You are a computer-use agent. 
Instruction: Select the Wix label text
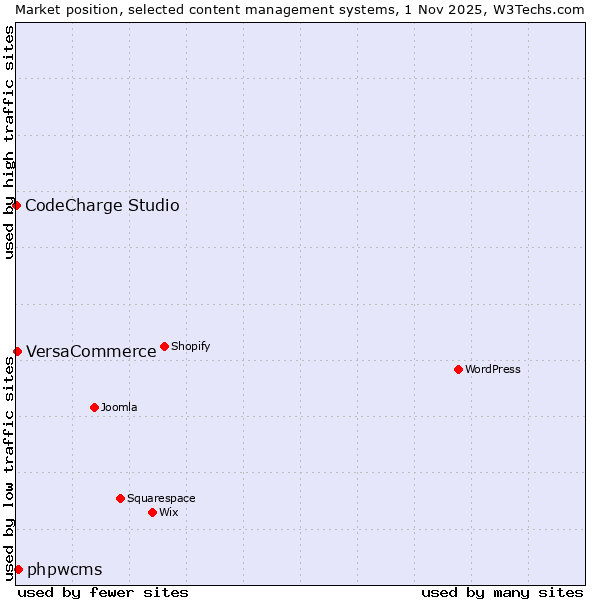coord(169,512)
